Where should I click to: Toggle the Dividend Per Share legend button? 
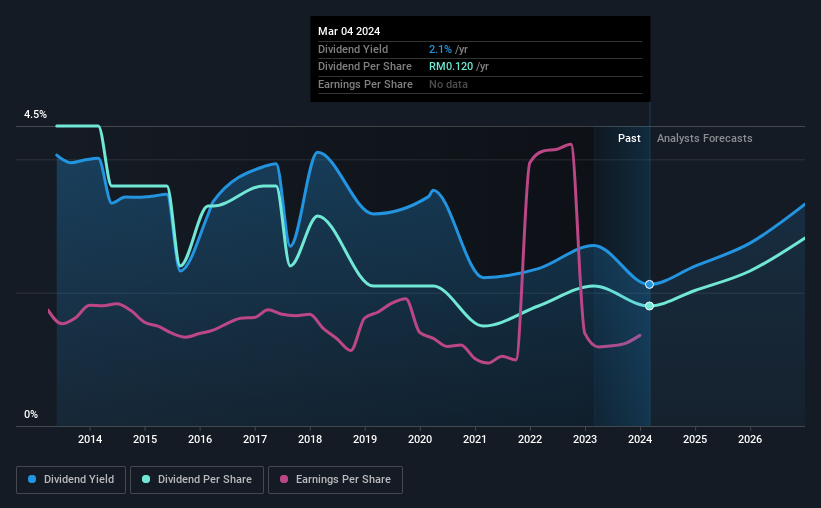pos(197,480)
